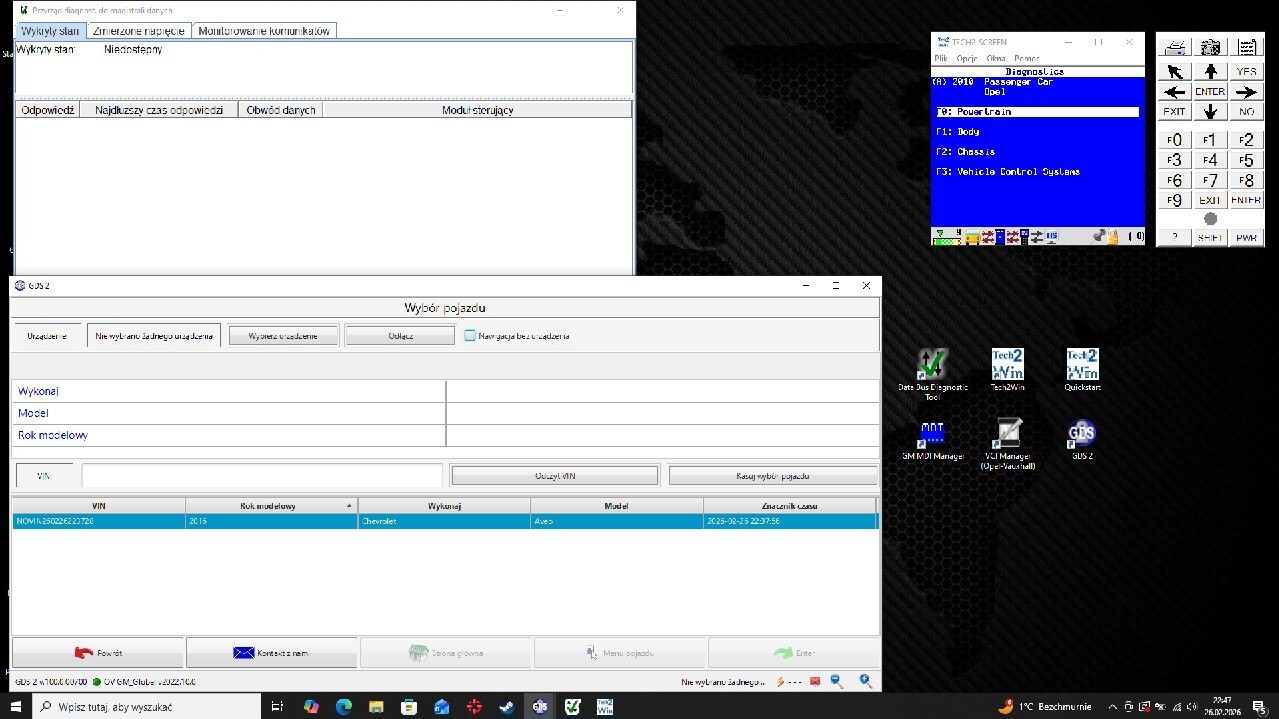Open the 'Opcje' menu in Tech2 Screen
The image size is (1279, 719).
click(x=966, y=59)
